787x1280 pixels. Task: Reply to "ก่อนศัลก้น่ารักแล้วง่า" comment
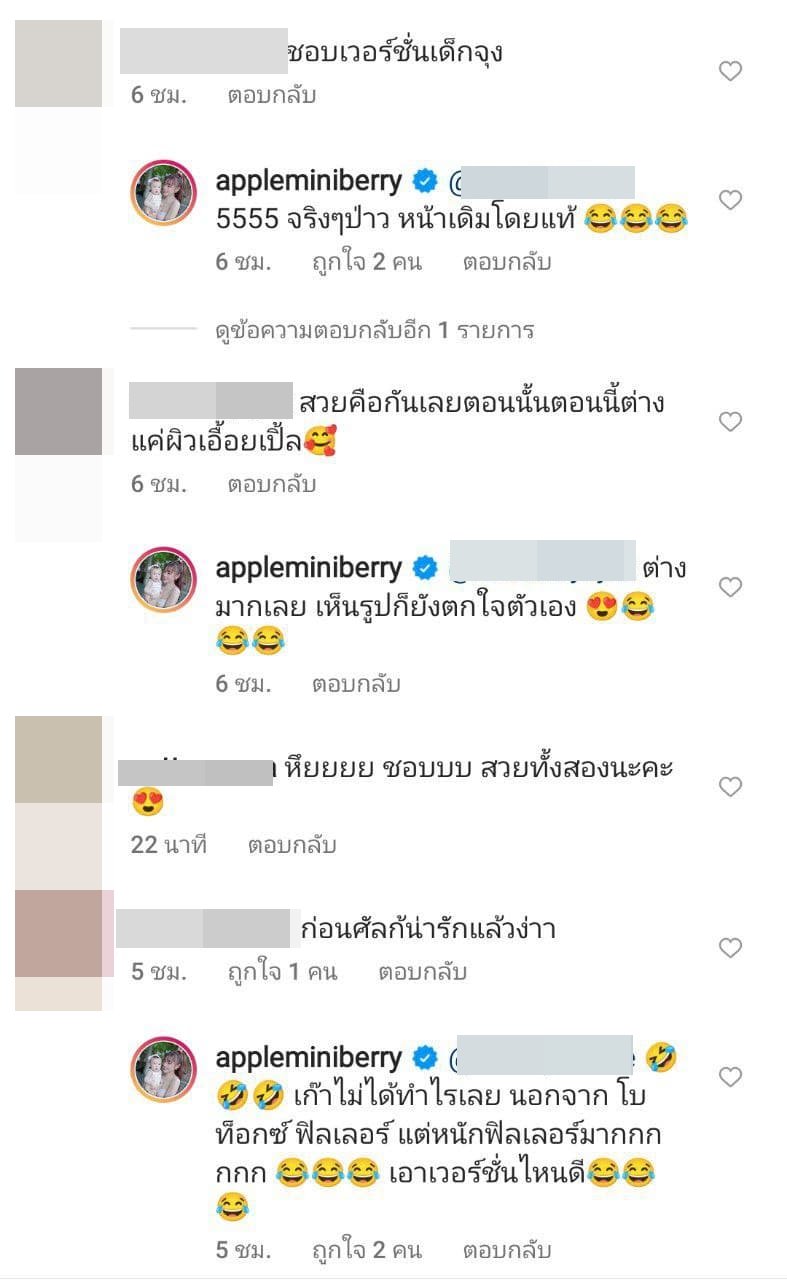click(422, 971)
